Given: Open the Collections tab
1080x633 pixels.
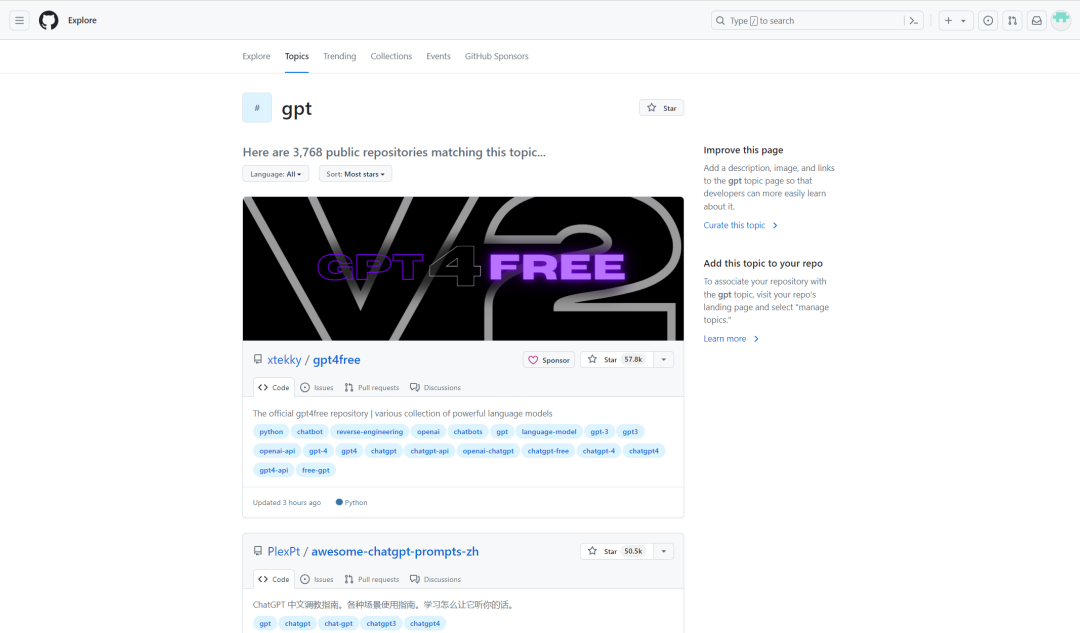Looking at the screenshot, I should pos(391,56).
